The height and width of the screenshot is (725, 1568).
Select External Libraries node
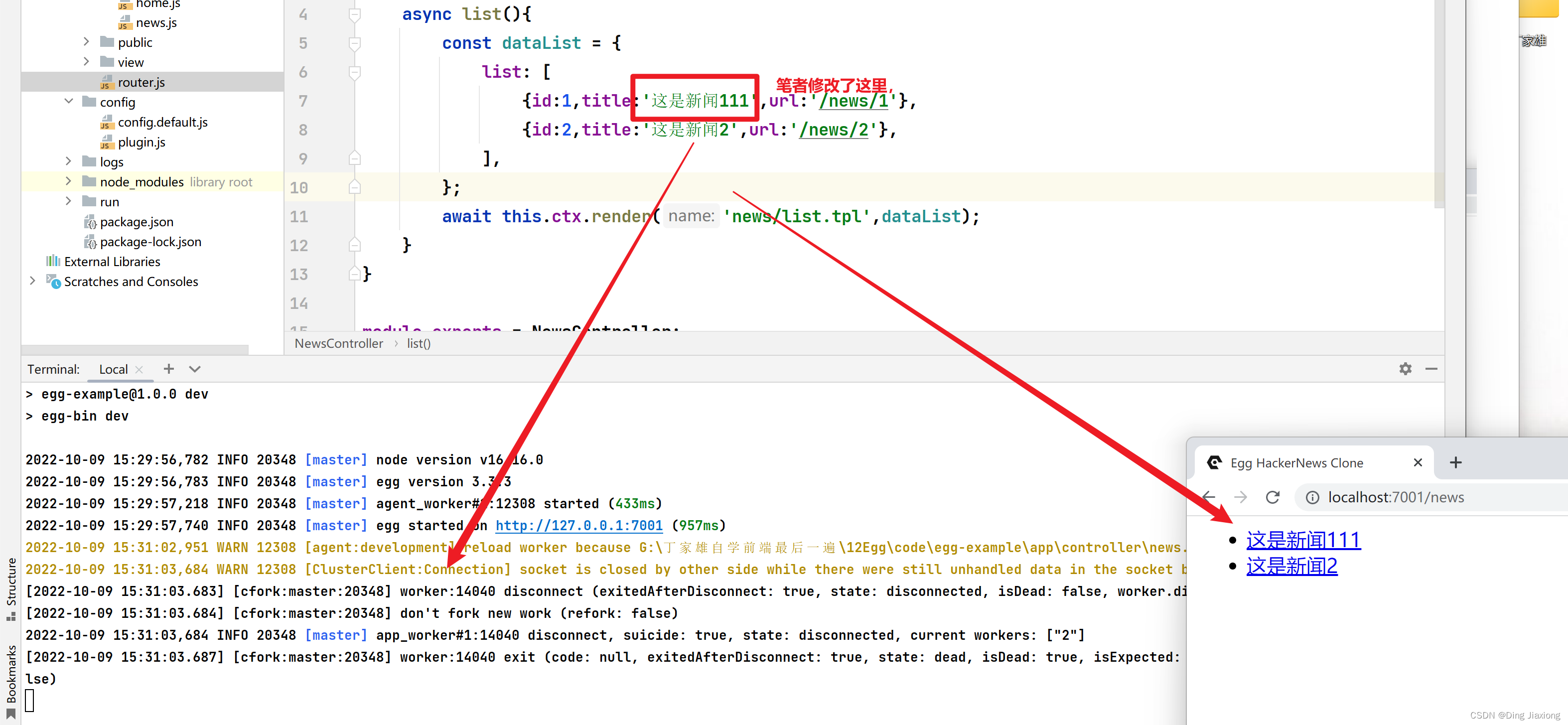tap(113, 262)
